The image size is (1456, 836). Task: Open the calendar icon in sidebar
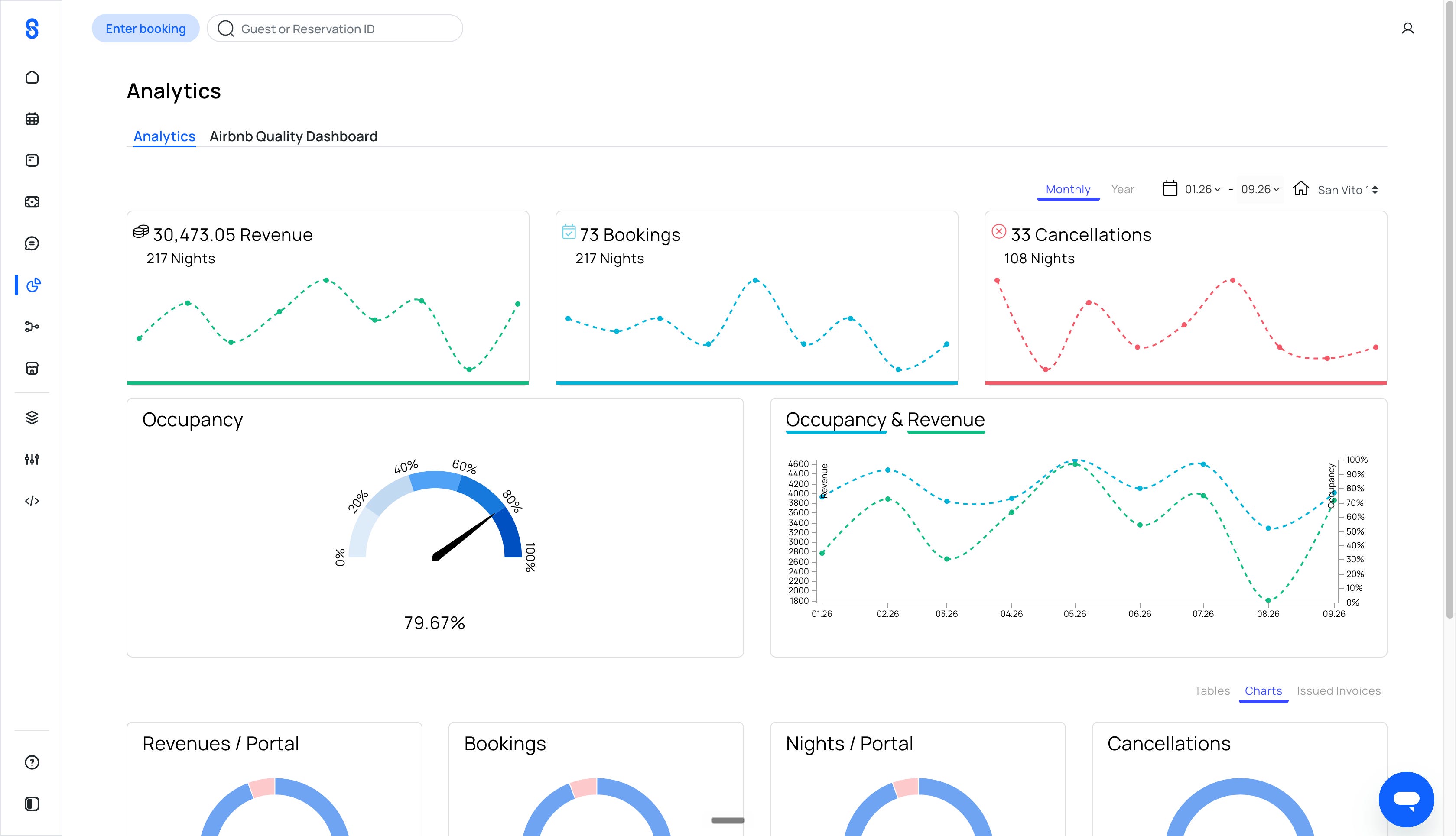click(32, 119)
